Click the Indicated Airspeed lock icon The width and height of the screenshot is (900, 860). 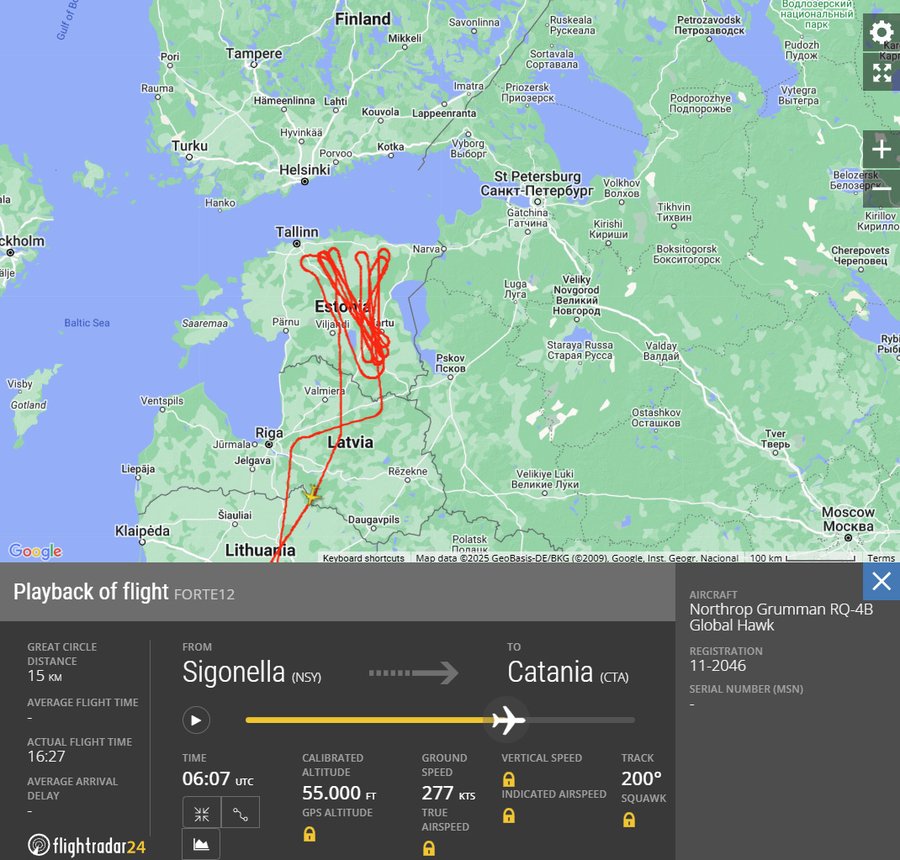tap(509, 815)
